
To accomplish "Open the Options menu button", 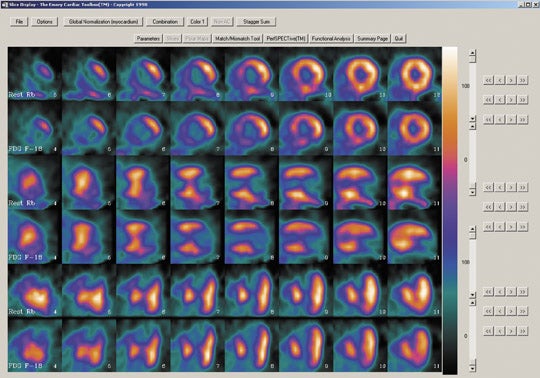I will [44, 22].
